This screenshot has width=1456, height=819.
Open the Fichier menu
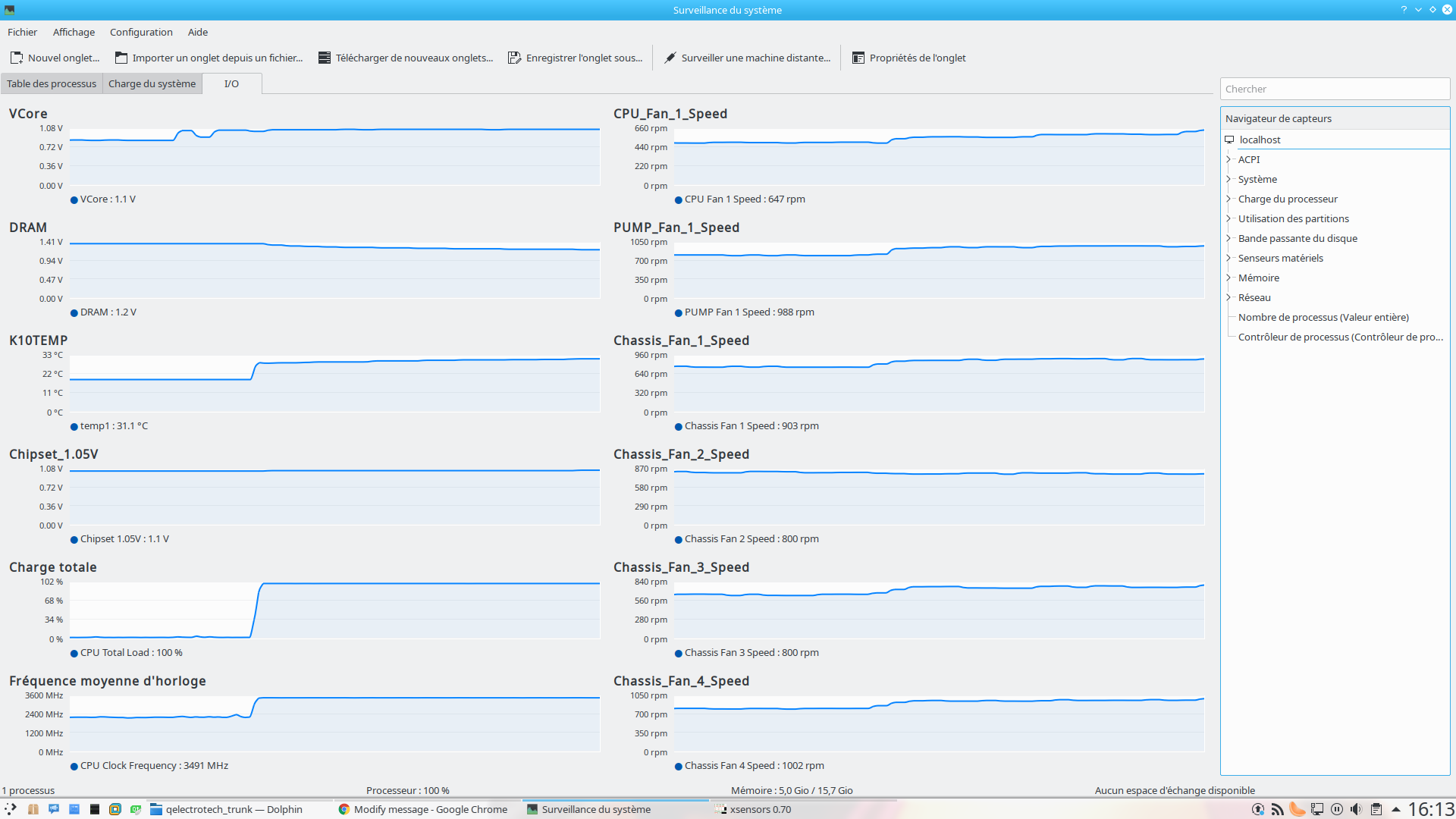pyautogui.click(x=22, y=32)
